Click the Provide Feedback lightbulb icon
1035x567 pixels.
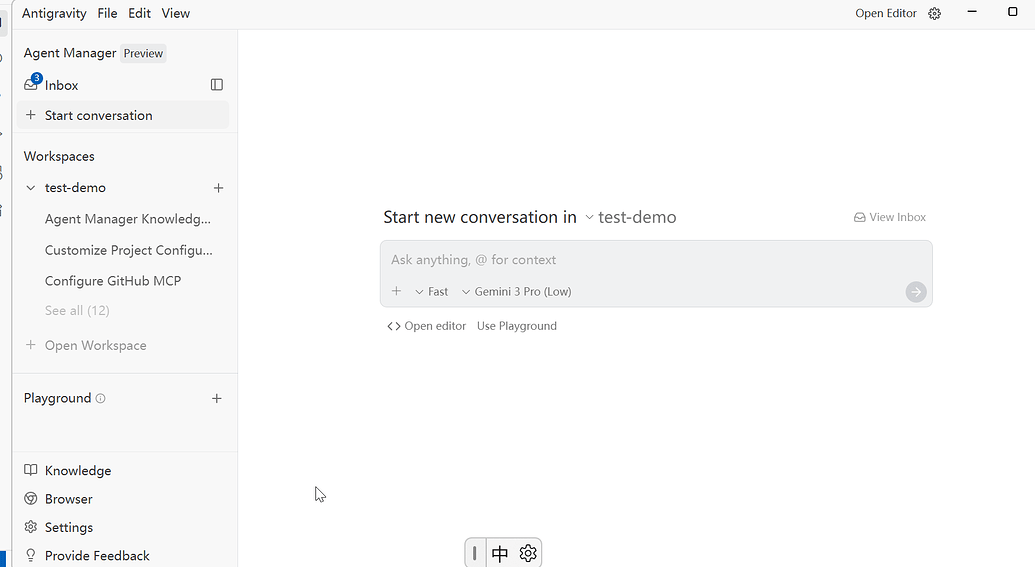(30, 555)
